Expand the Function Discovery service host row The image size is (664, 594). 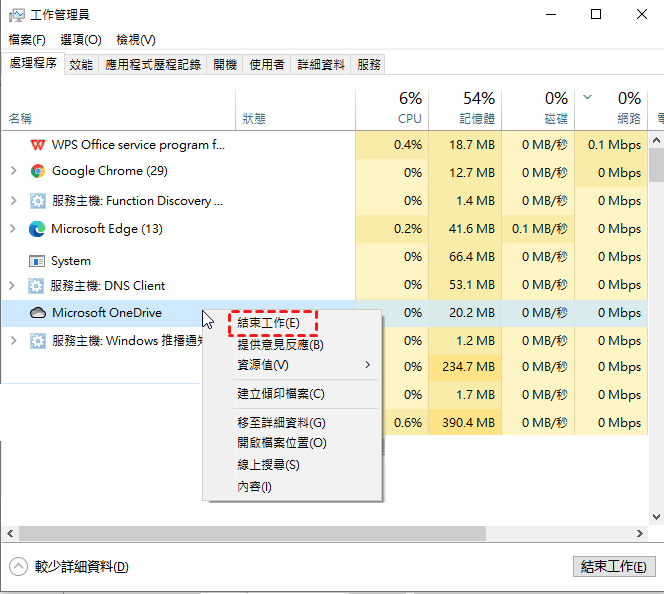point(14,200)
